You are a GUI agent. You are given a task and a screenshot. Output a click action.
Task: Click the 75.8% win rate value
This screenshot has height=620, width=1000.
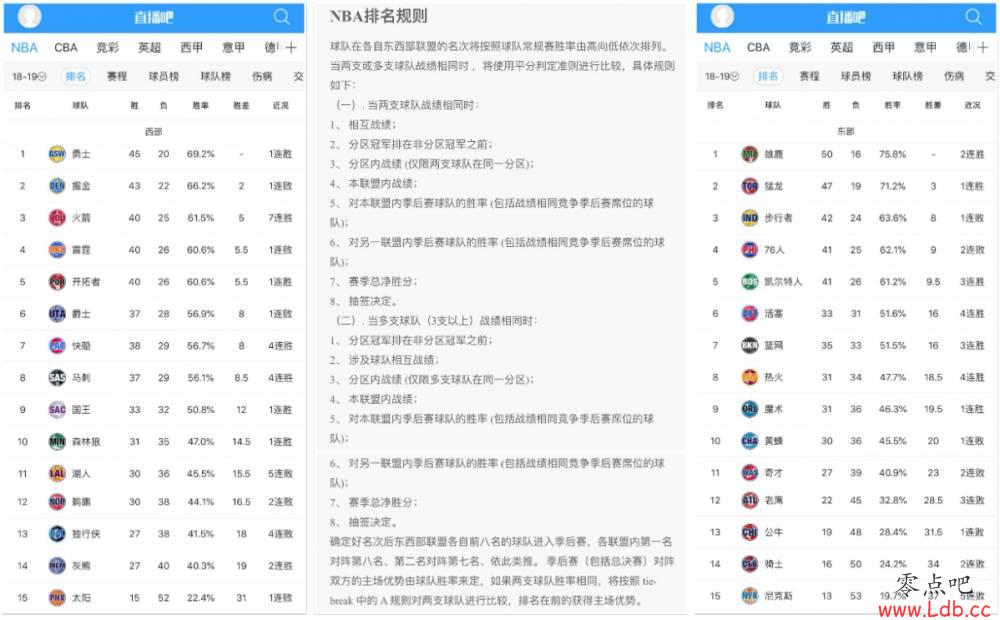coord(892,154)
